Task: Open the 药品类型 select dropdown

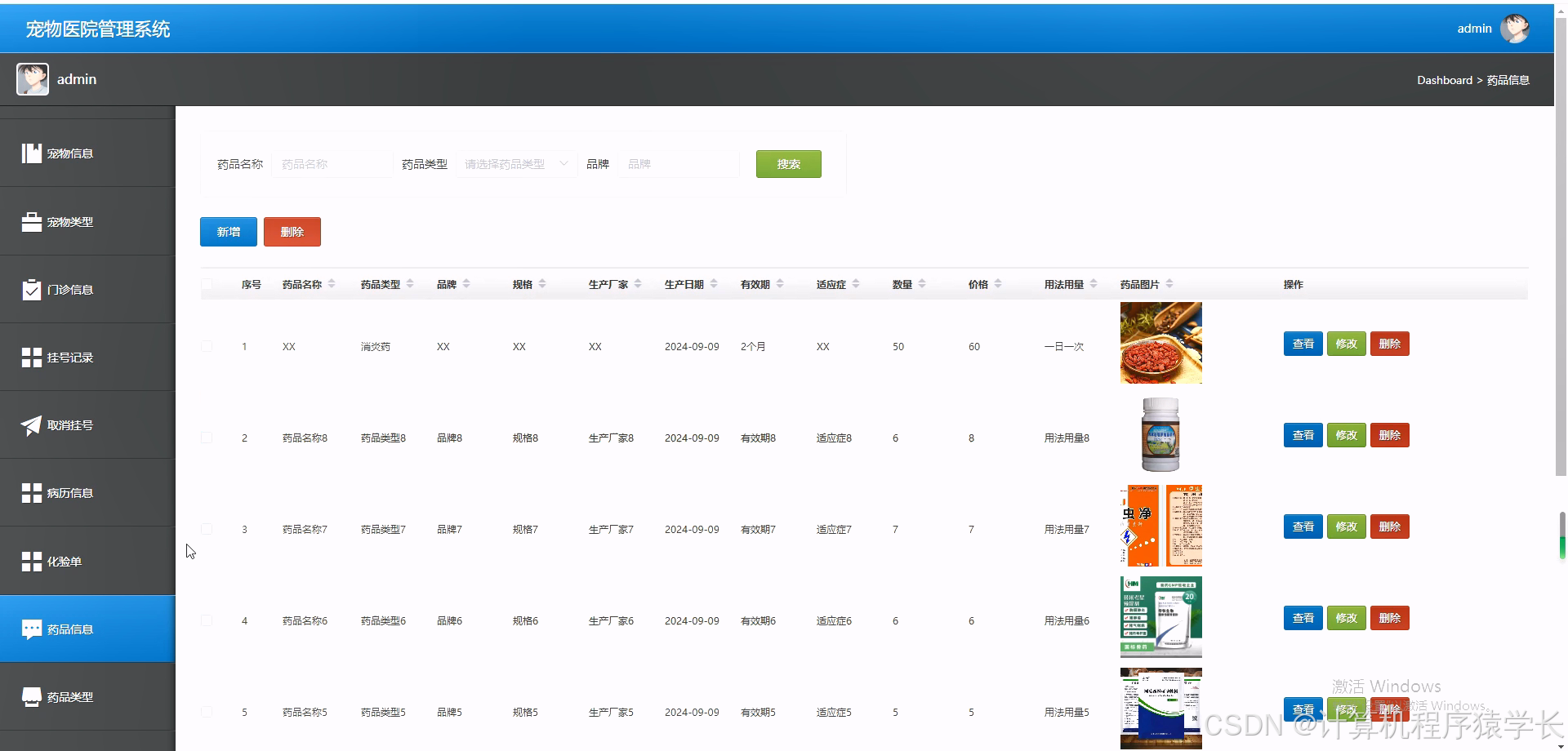Action: coord(516,164)
